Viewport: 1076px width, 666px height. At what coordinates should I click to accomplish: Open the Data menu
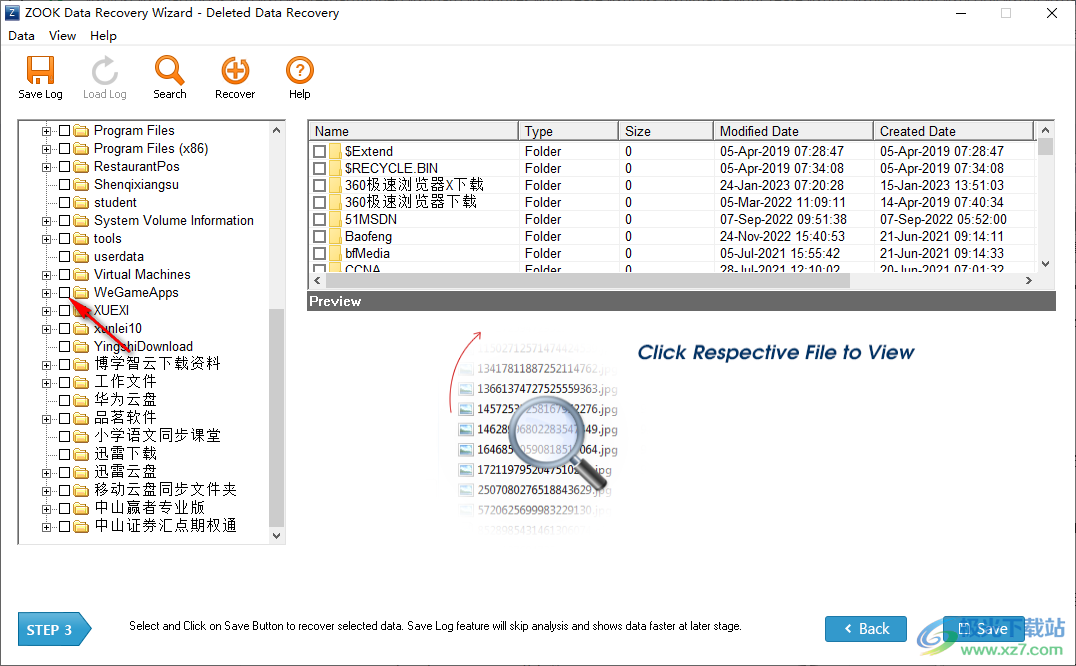pos(21,35)
